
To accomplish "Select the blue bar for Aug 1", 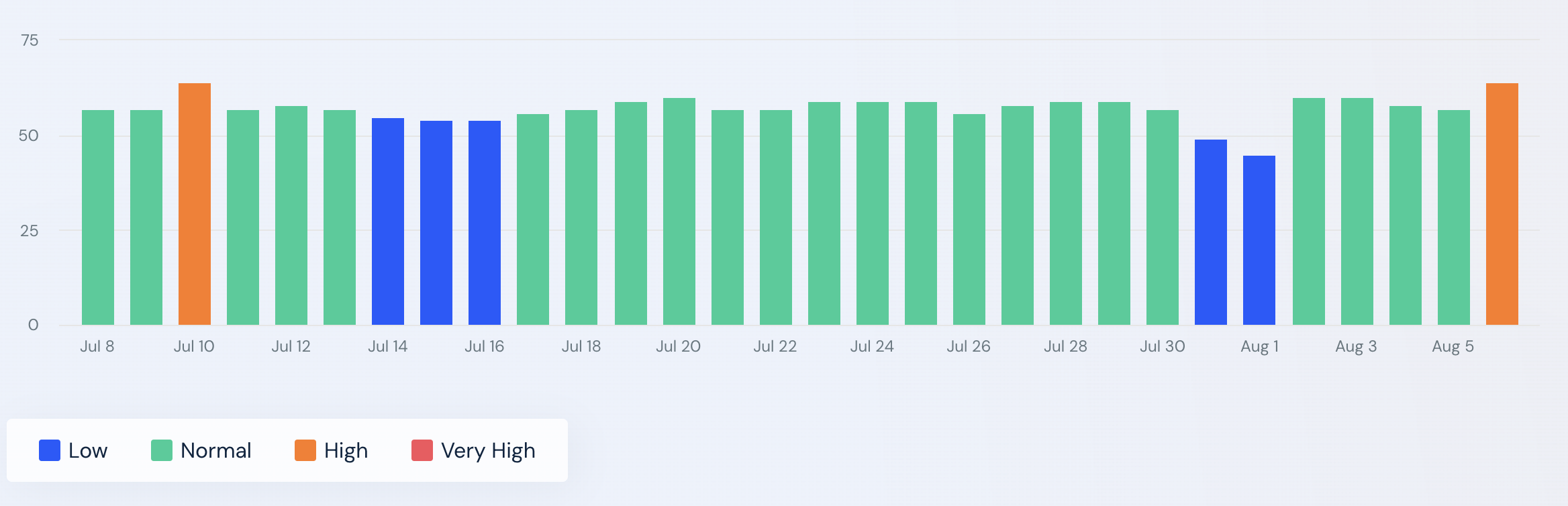I will coord(1259,240).
